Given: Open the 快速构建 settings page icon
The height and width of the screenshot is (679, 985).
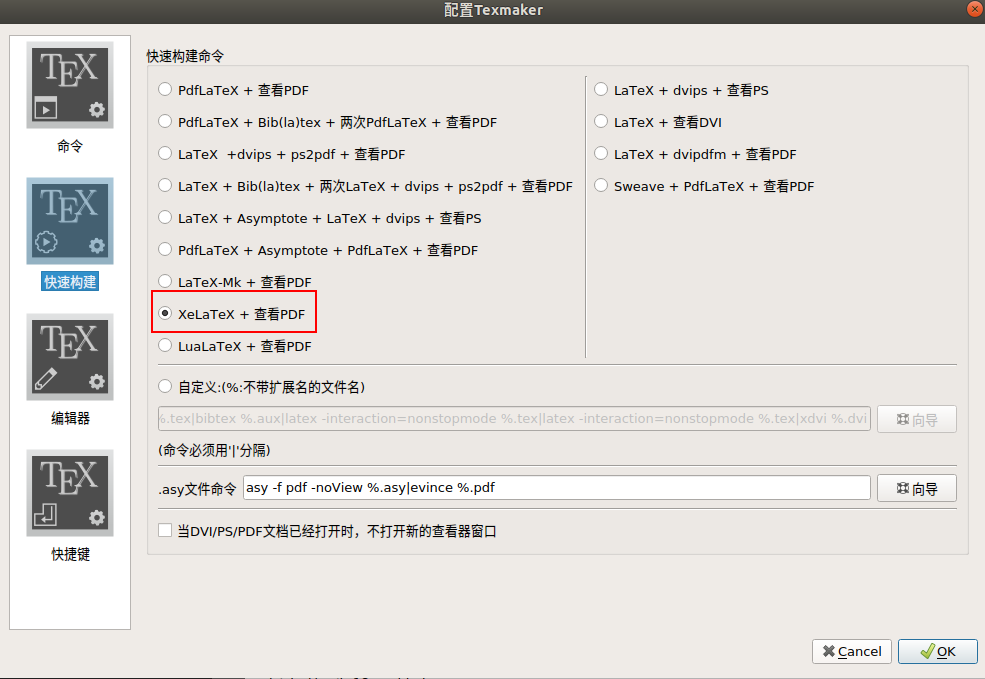Looking at the screenshot, I should 70,221.
